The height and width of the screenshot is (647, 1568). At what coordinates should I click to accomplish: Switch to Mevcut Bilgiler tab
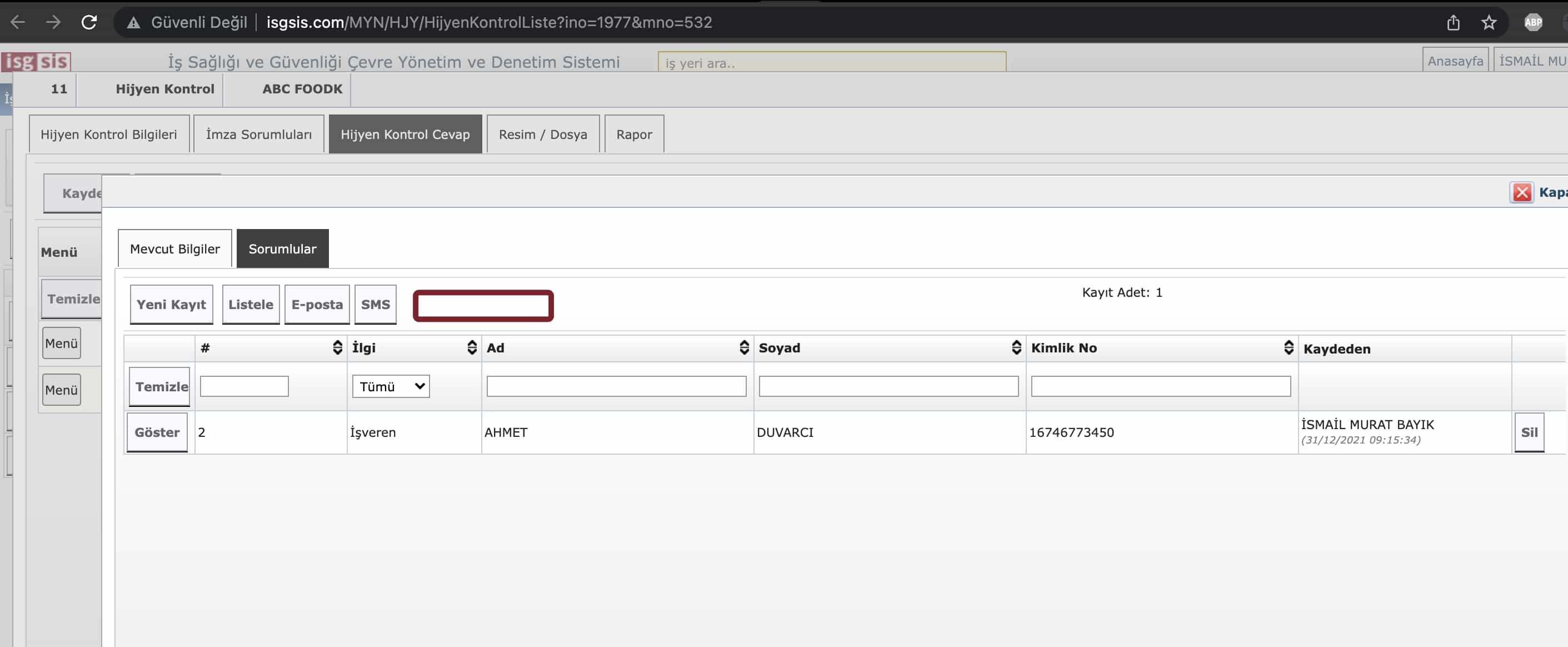tap(174, 249)
